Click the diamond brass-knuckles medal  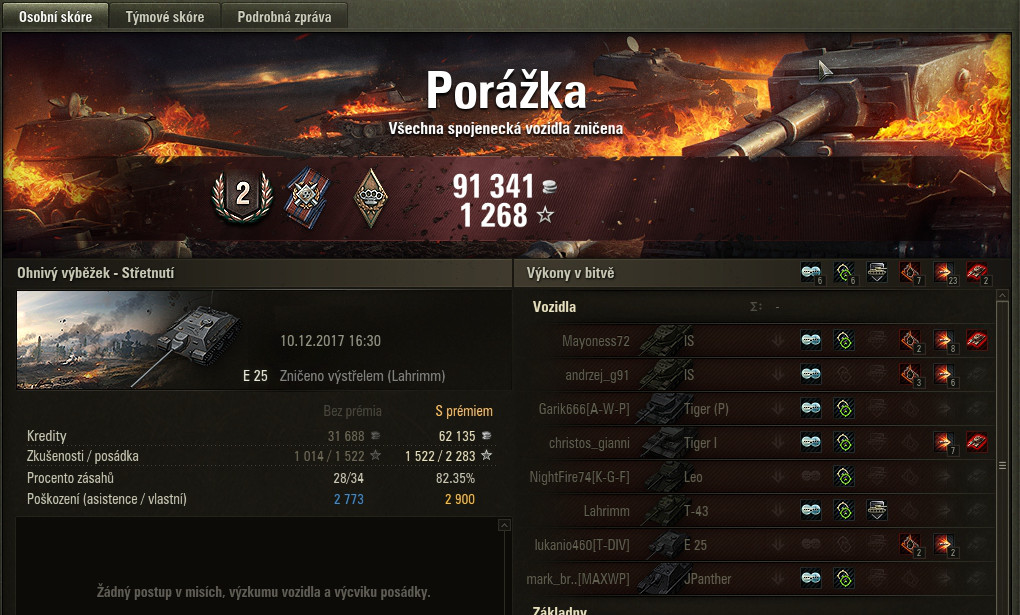click(371, 198)
